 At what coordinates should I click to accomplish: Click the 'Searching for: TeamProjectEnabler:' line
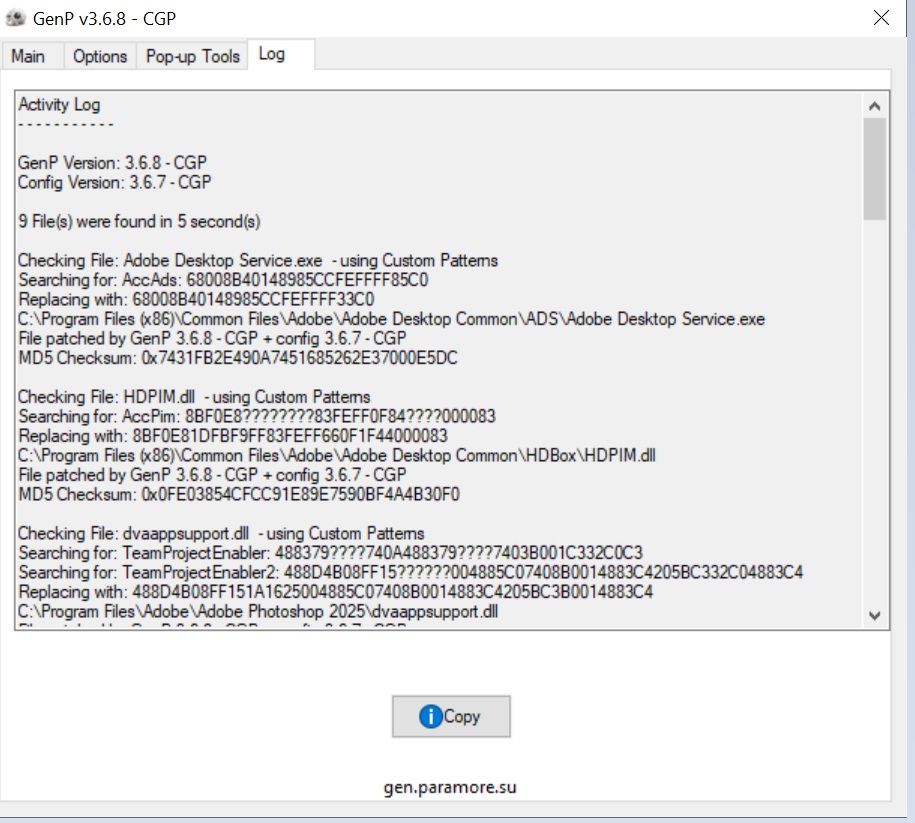(330, 553)
